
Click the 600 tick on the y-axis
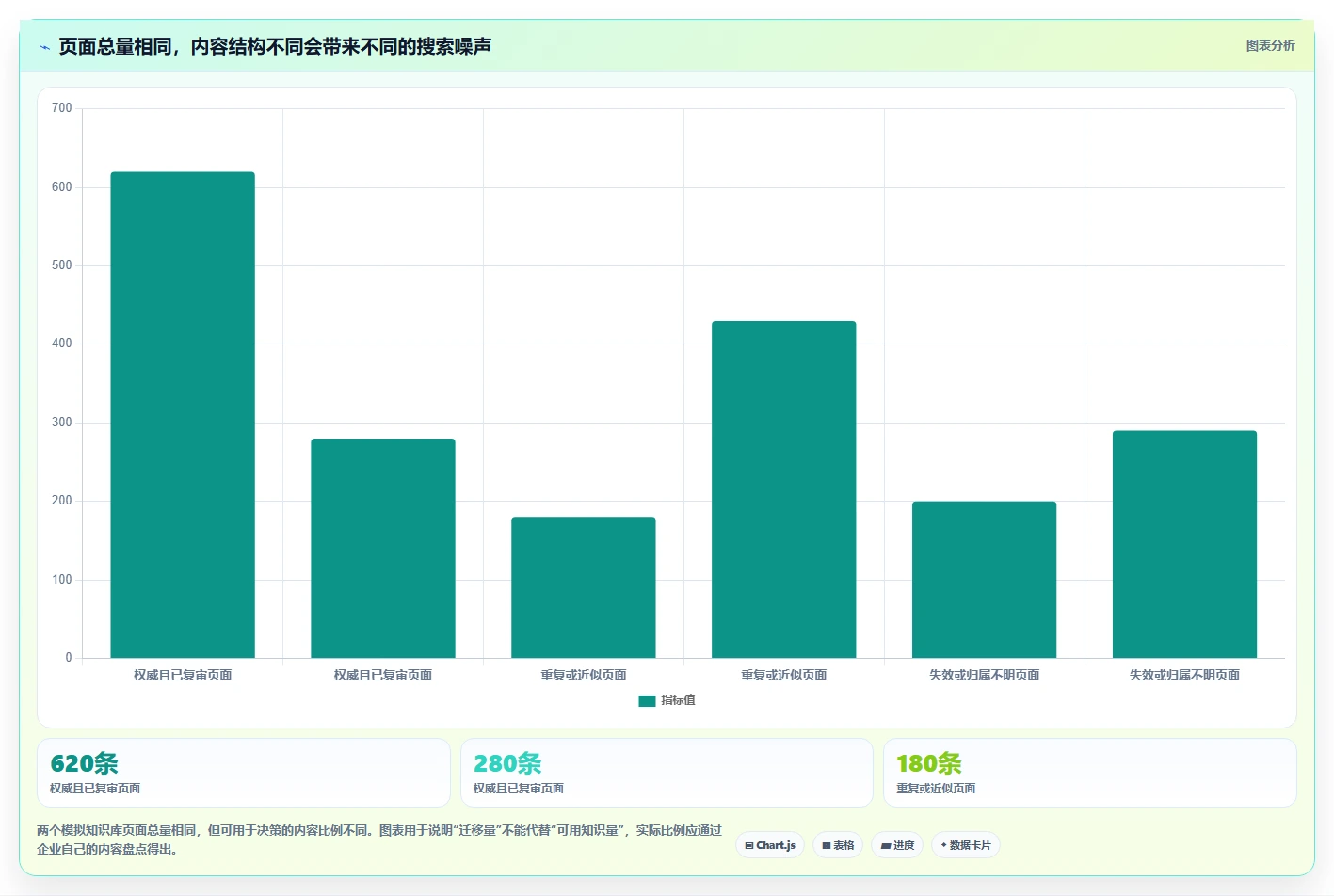pyautogui.click(x=62, y=187)
